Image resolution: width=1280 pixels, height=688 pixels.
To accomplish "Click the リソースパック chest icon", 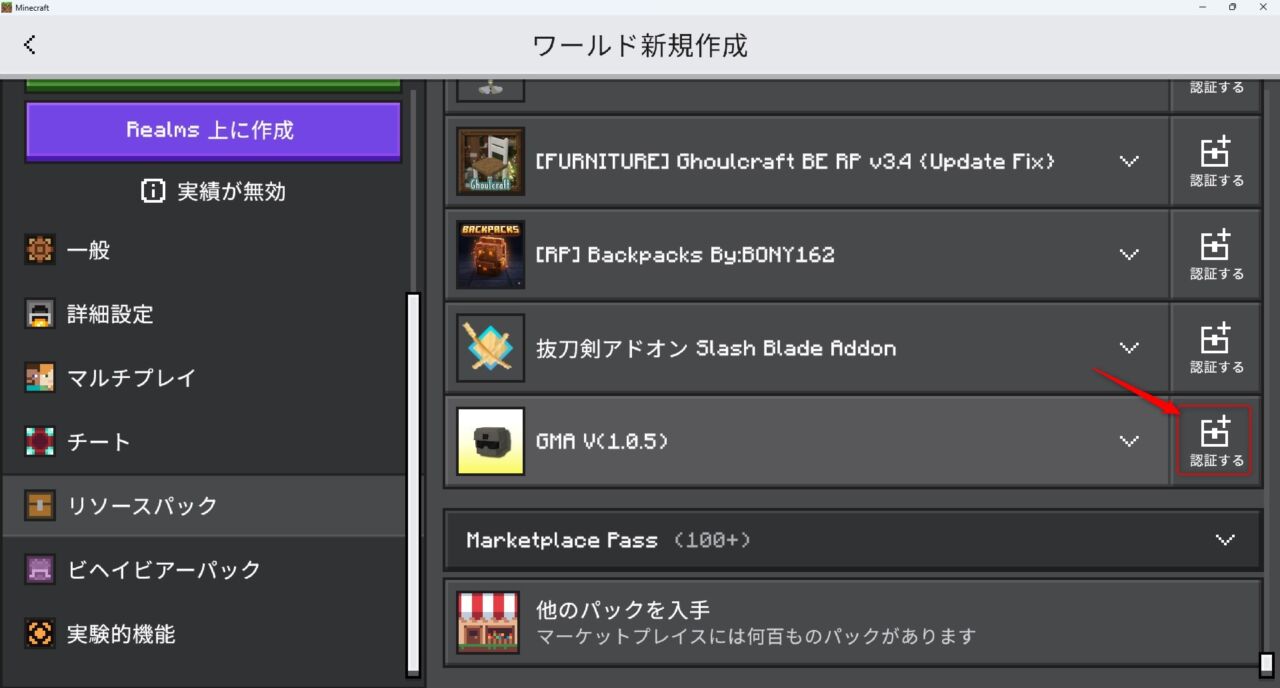I will click(x=39, y=506).
